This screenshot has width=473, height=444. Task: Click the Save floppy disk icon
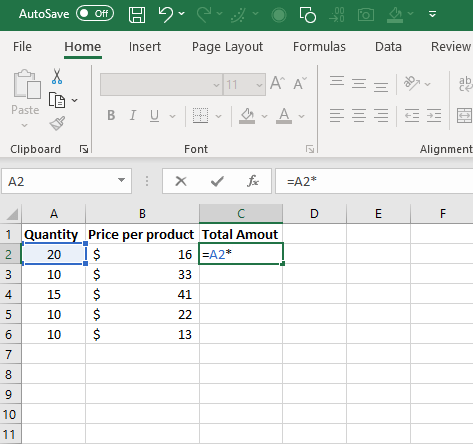(x=137, y=14)
